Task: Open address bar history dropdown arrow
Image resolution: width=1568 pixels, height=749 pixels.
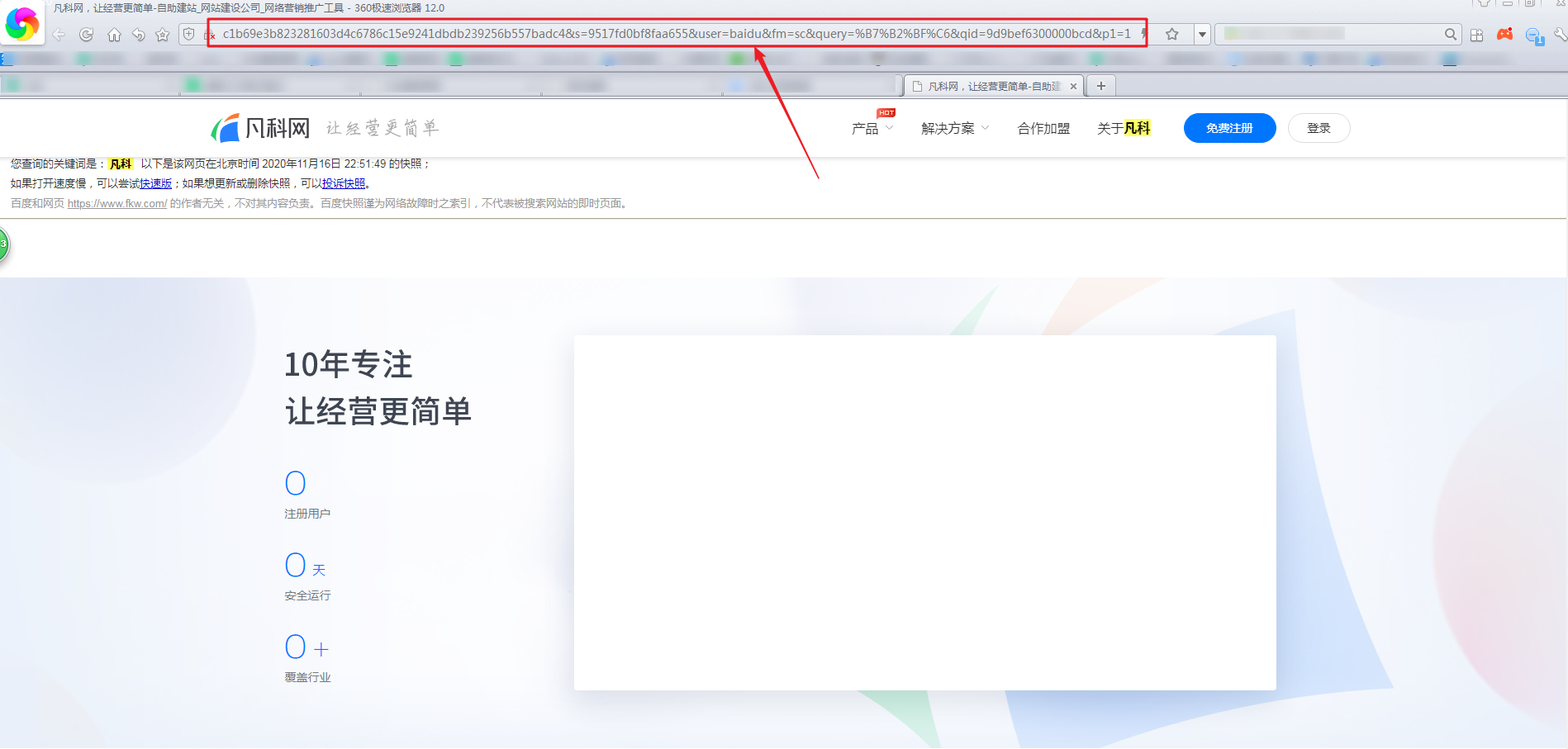Action: [x=1202, y=35]
